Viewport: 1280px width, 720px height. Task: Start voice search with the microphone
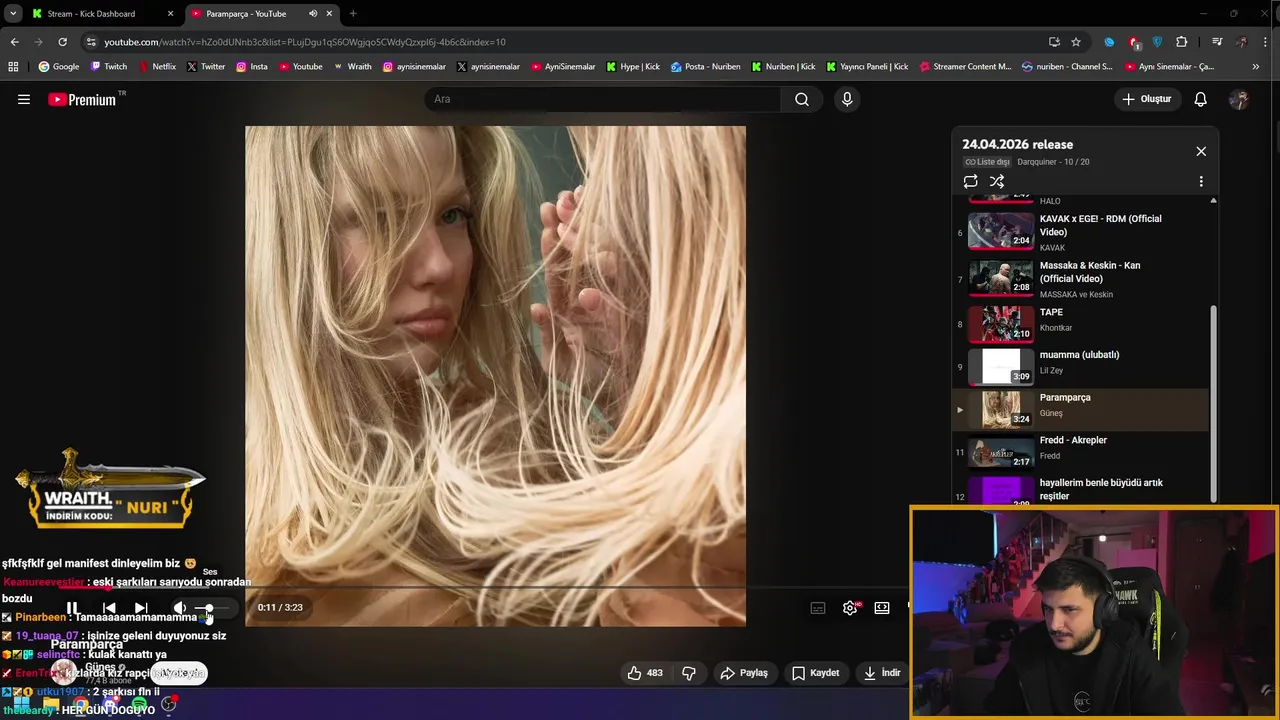(x=847, y=99)
